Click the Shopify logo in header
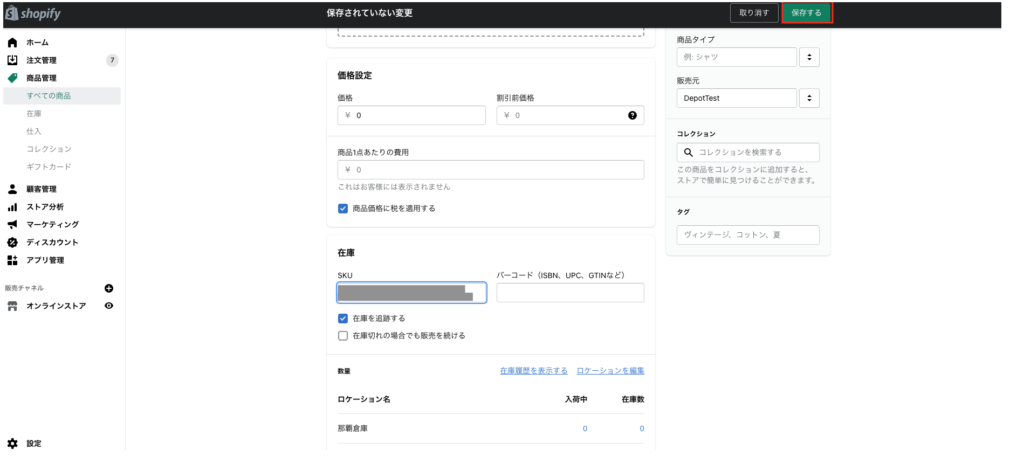Viewport: 1024px width, 457px height. click(x=31, y=12)
